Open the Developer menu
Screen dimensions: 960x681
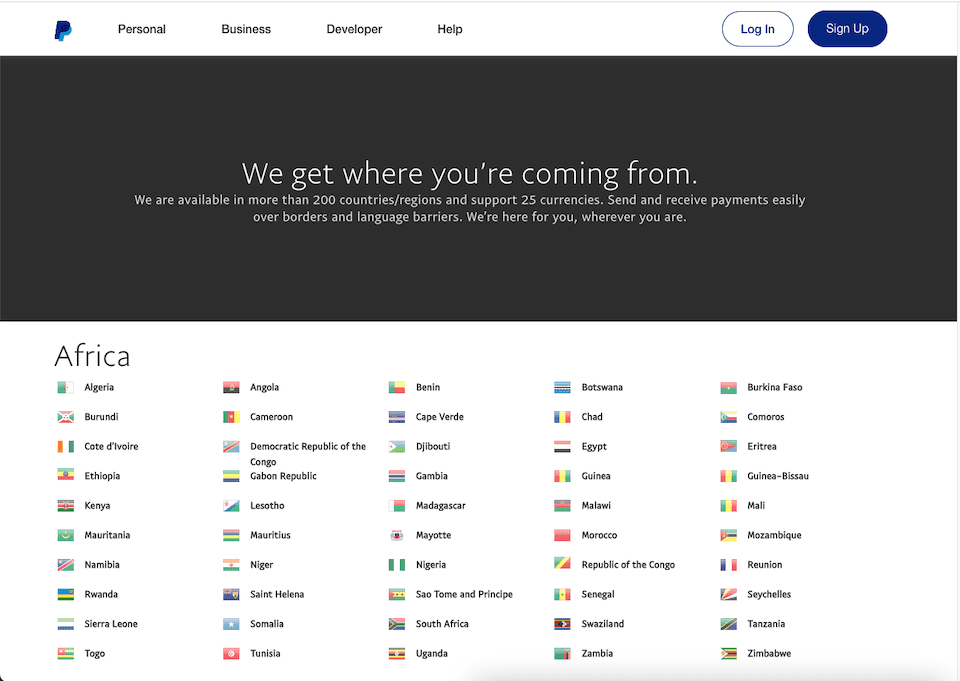tap(354, 29)
